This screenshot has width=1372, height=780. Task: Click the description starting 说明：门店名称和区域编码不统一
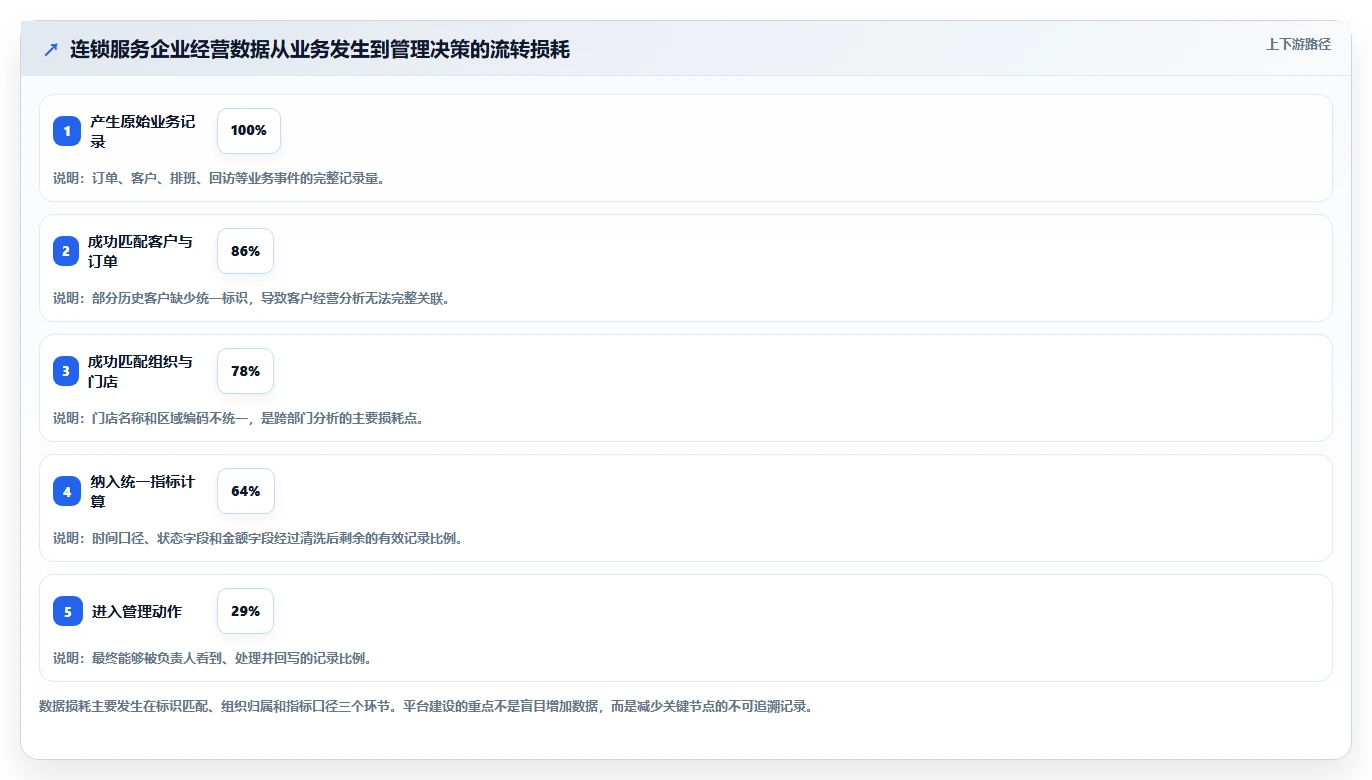(239, 418)
